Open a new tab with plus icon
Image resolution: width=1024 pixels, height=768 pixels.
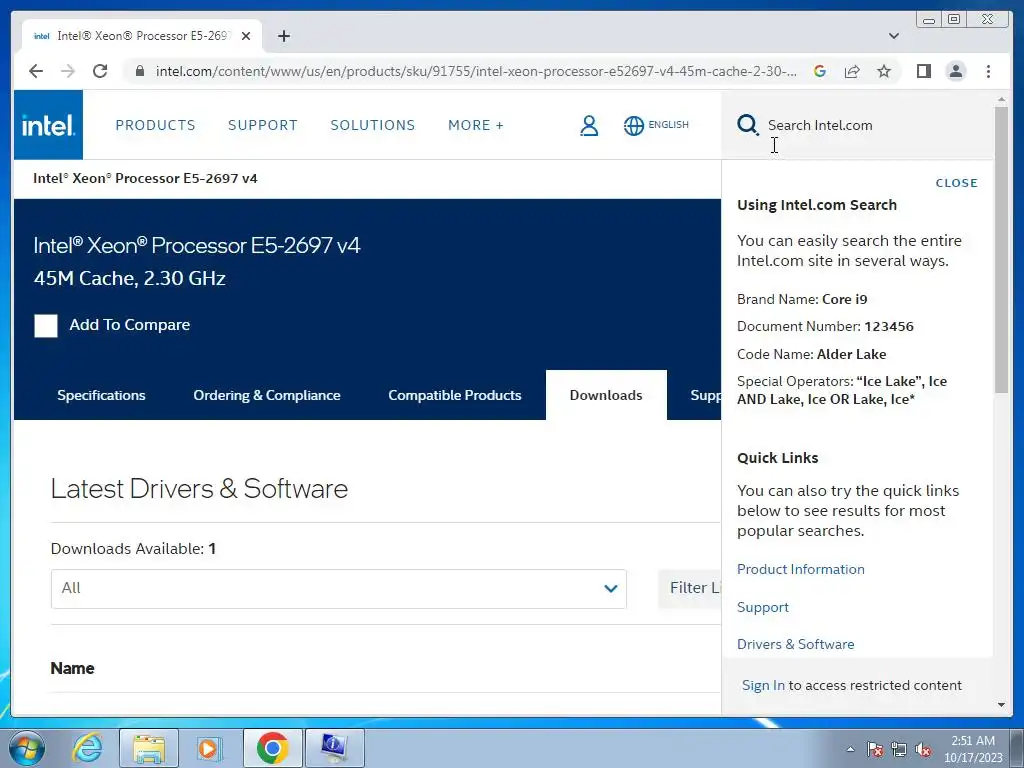283,36
